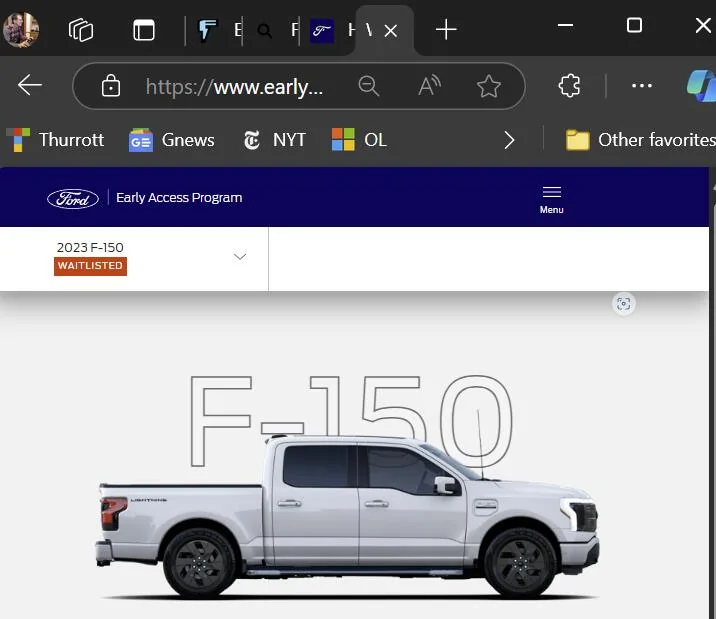Activate the Read Aloud icon
The height and width of the screenshot is (619, 716).
click(x=429, y=86)
